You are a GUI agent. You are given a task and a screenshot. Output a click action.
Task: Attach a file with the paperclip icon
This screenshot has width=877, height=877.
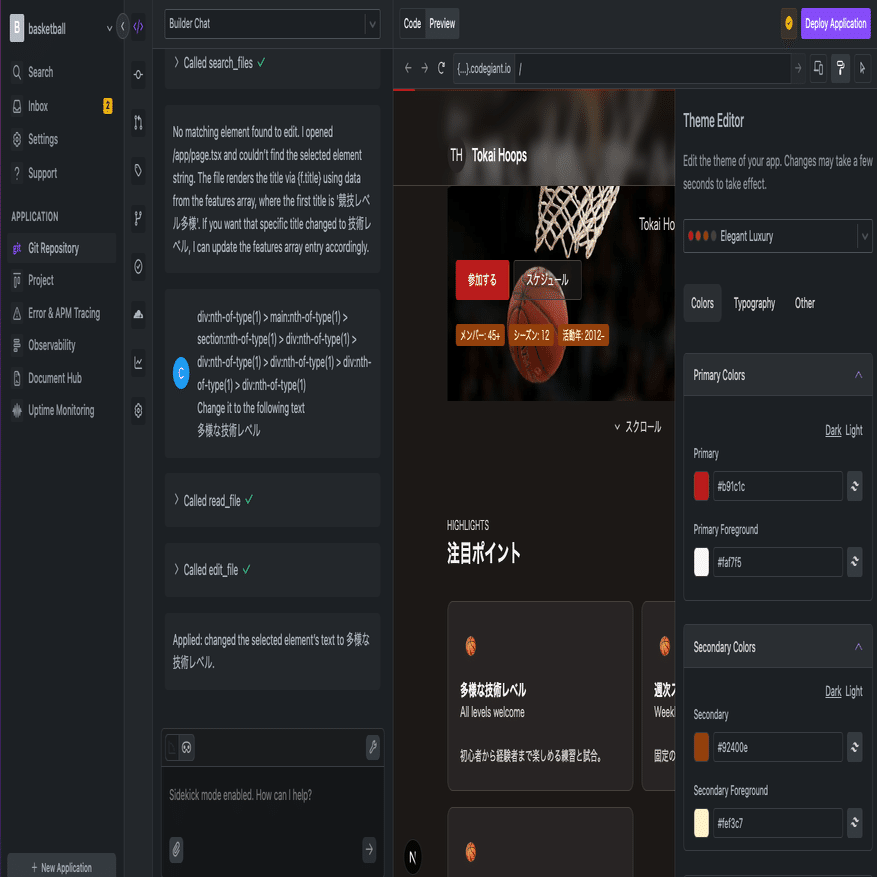176,850
